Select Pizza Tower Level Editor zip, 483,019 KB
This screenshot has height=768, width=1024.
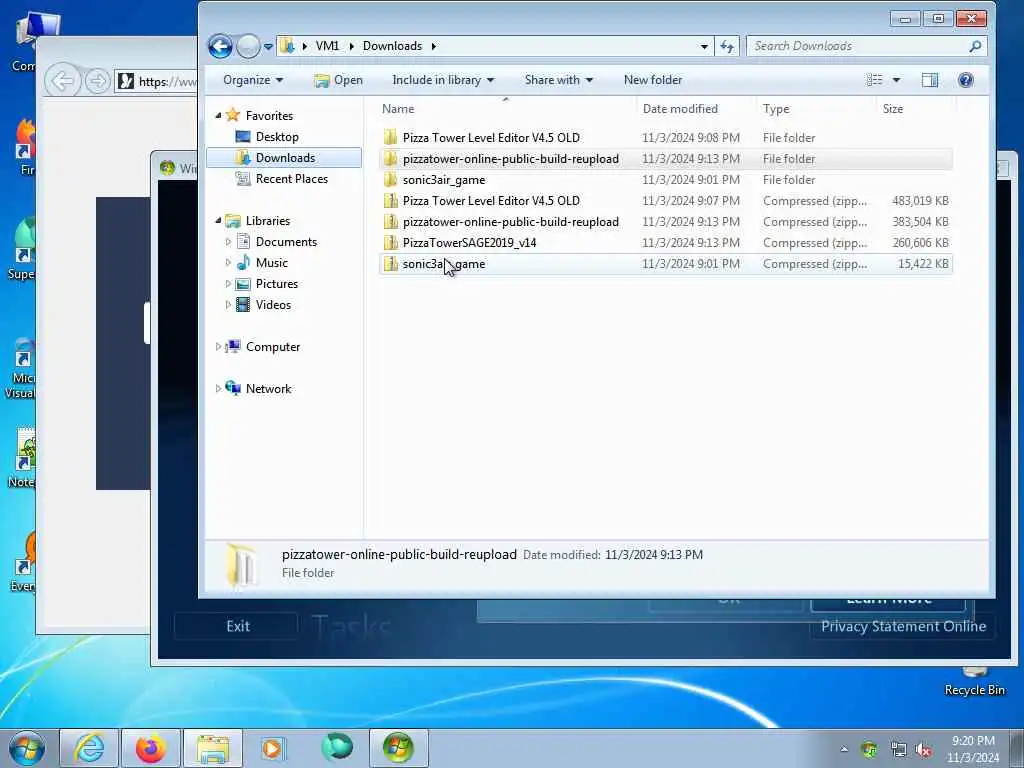[x=665, y=200]
